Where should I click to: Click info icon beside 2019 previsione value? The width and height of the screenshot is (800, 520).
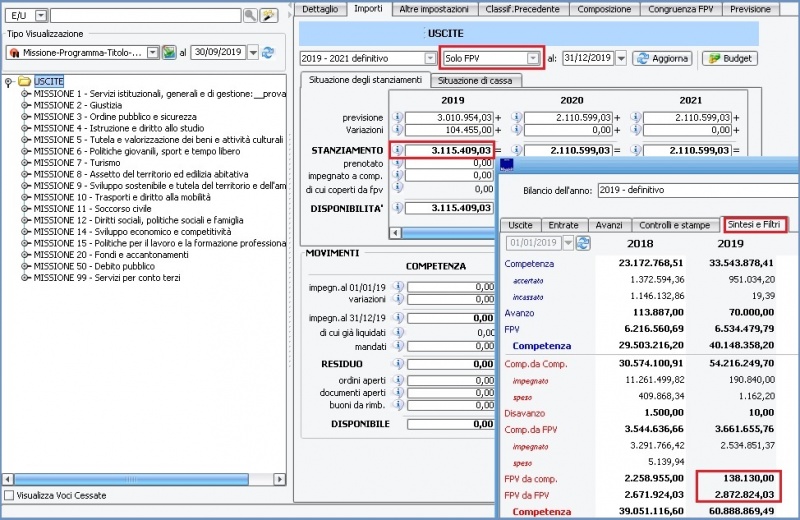coord(397,117)
